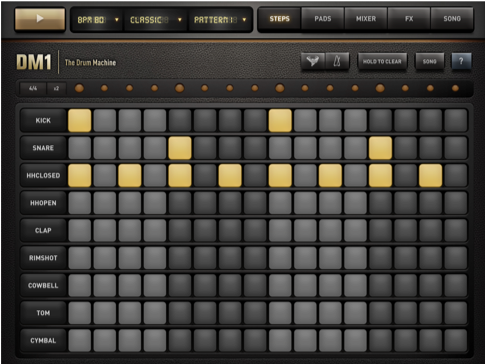Select the Rimshot instrument label

43,258
